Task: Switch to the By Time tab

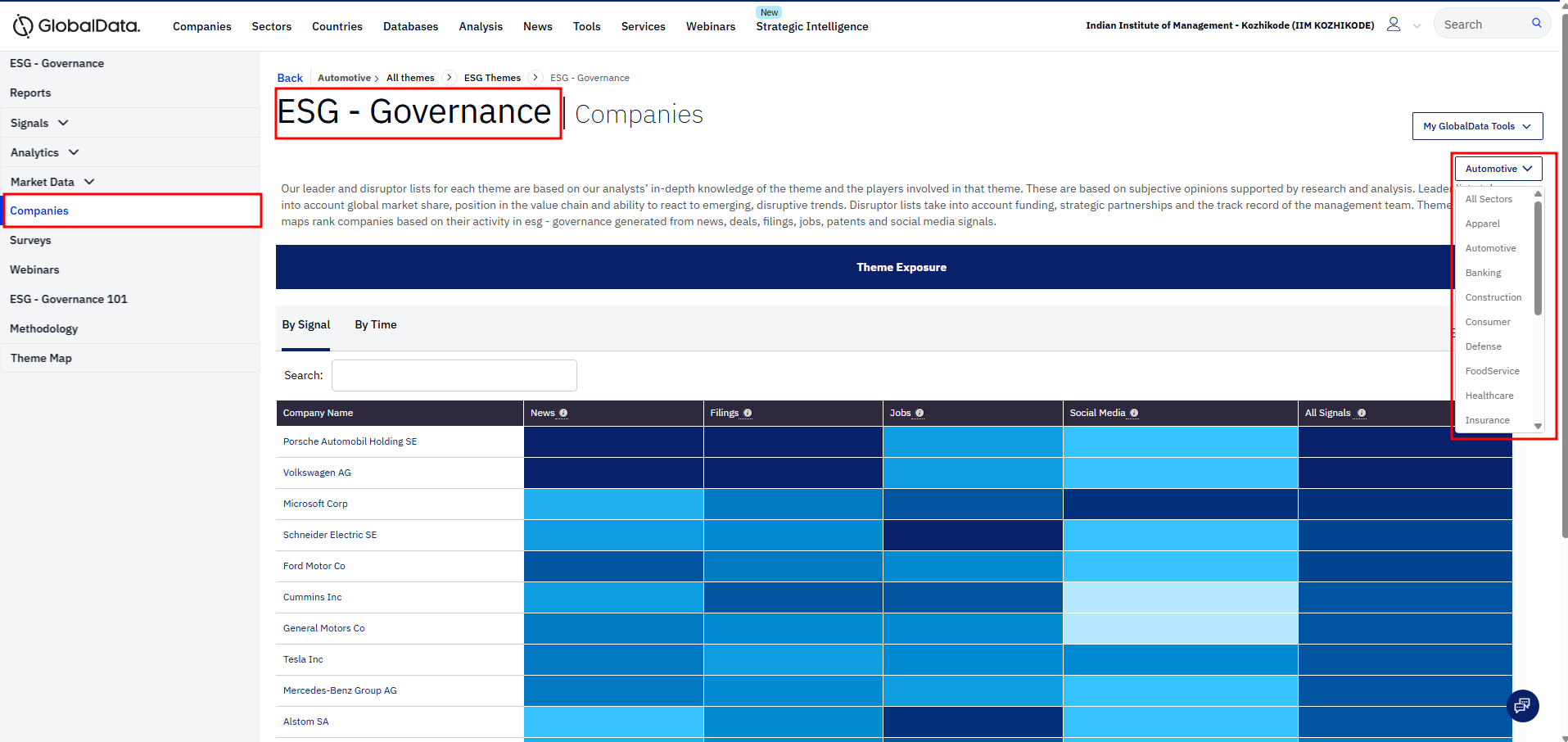Action: [375, 325]
